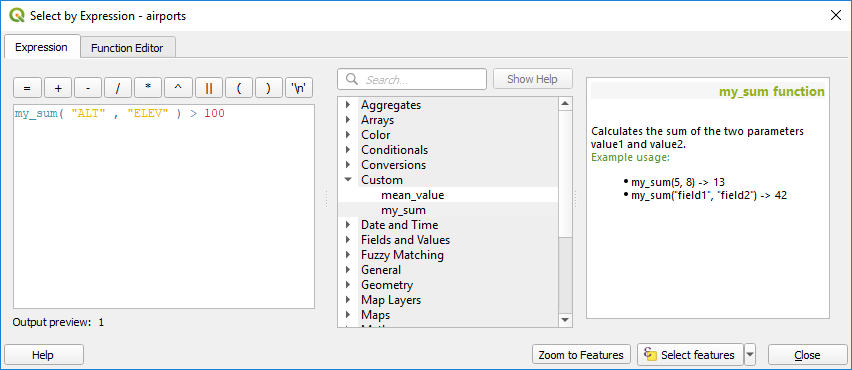Viewport: 852px width, 370px height.
Task: Click the Output preview label
Action: 52,322
